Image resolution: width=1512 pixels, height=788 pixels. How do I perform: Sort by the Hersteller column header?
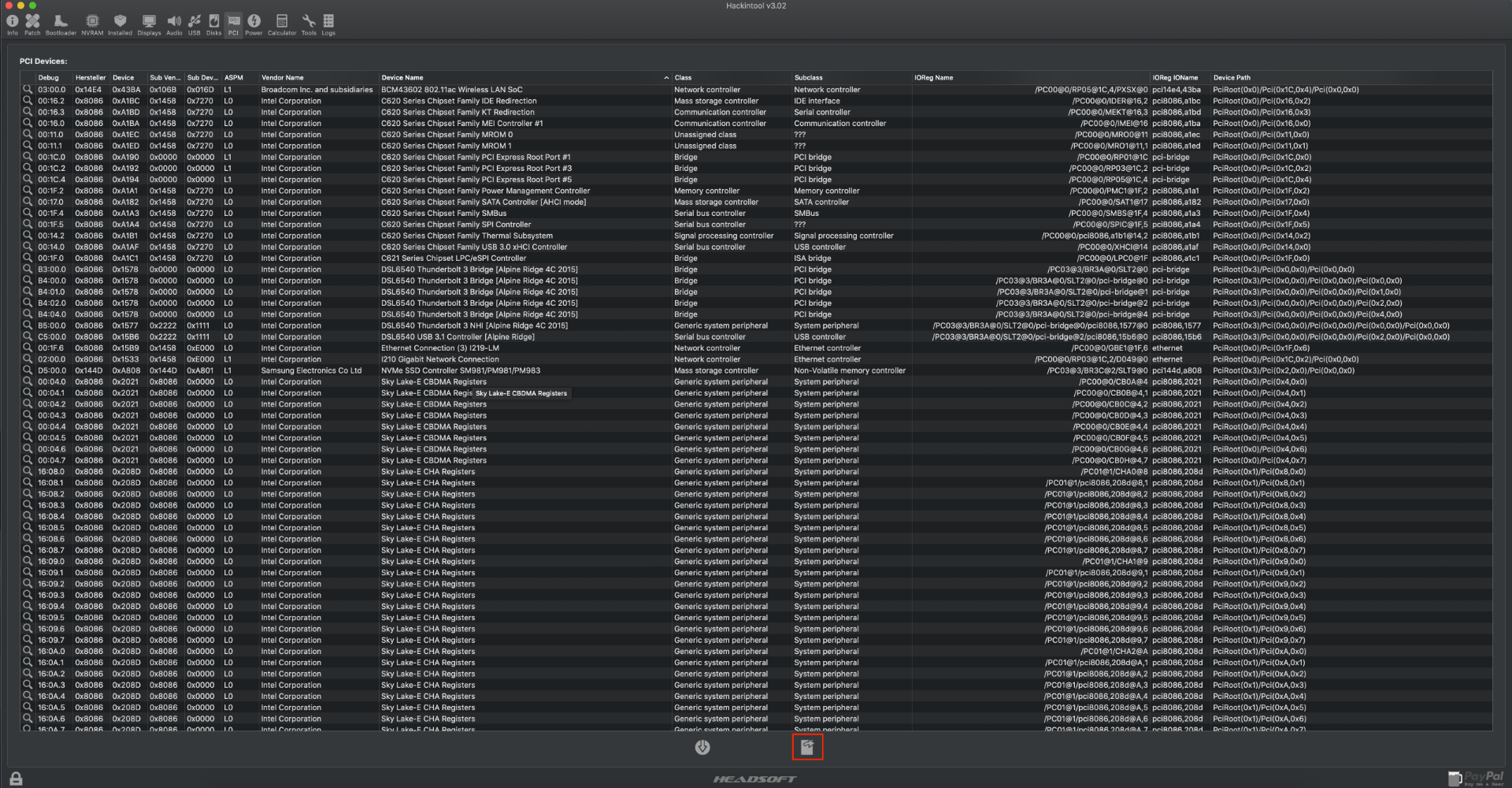tap(91, 78)
